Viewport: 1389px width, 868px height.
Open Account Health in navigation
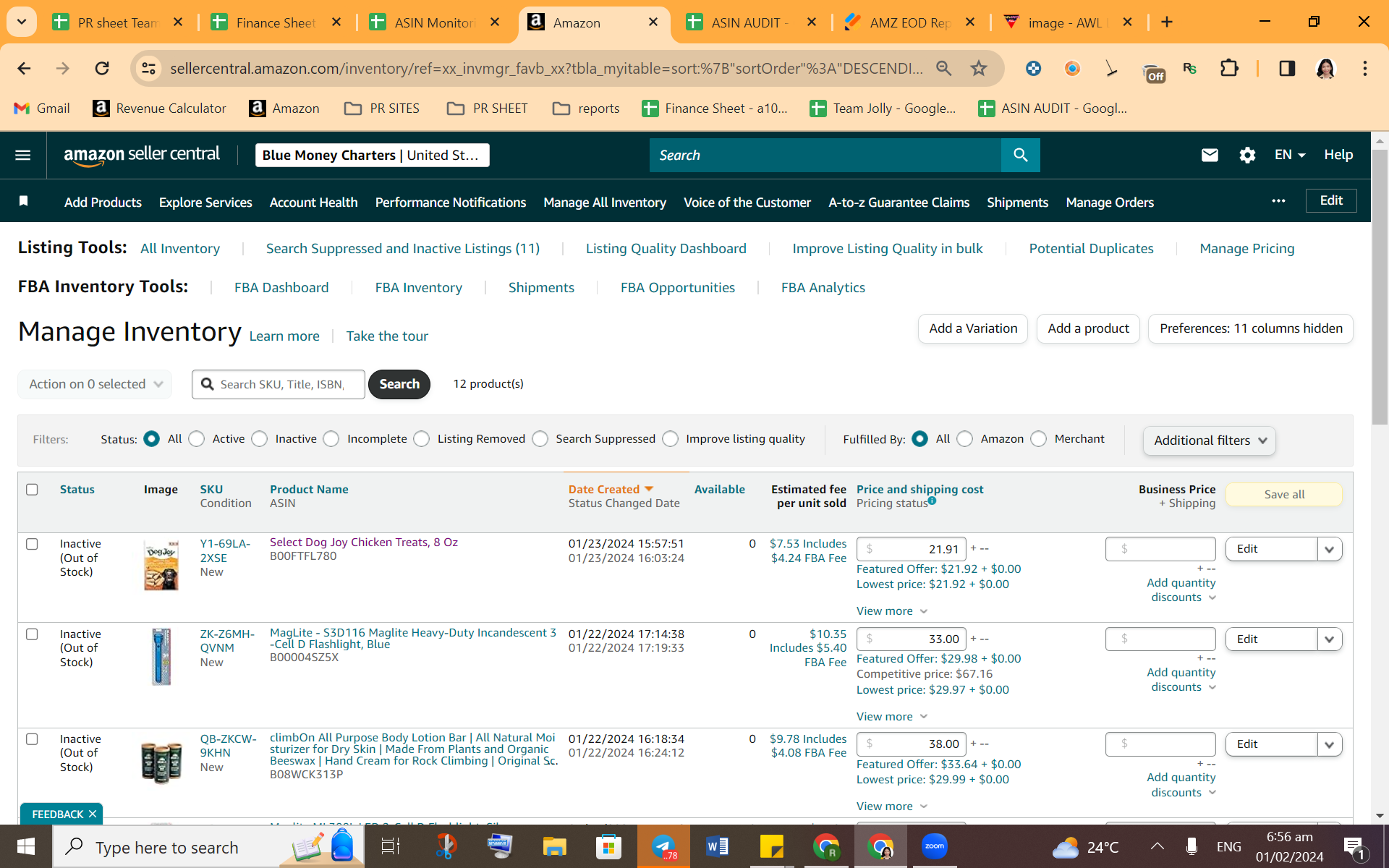tap(313, 203)
